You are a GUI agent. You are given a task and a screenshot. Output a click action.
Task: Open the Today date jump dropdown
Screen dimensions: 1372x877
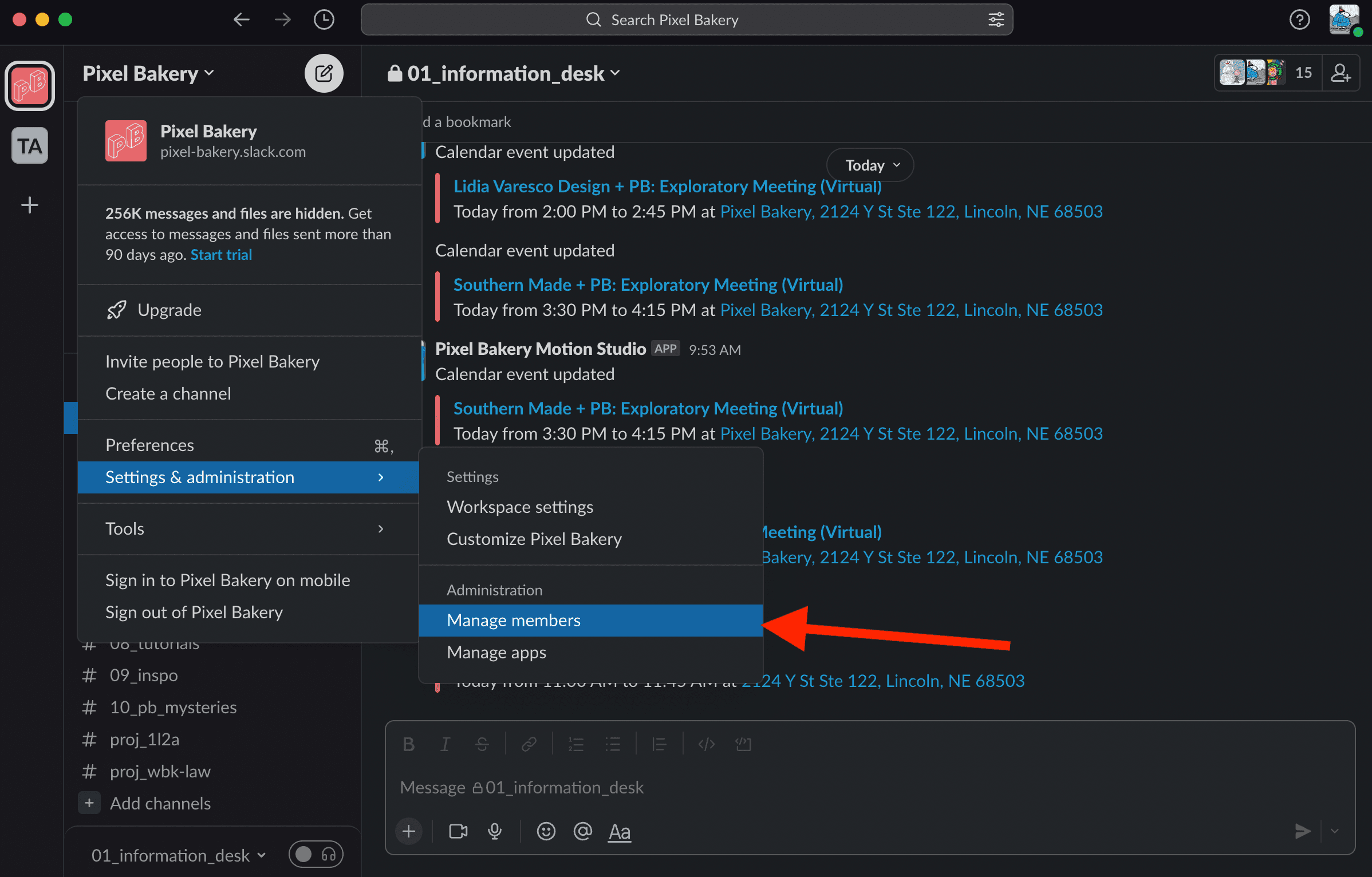click(870, 165)
